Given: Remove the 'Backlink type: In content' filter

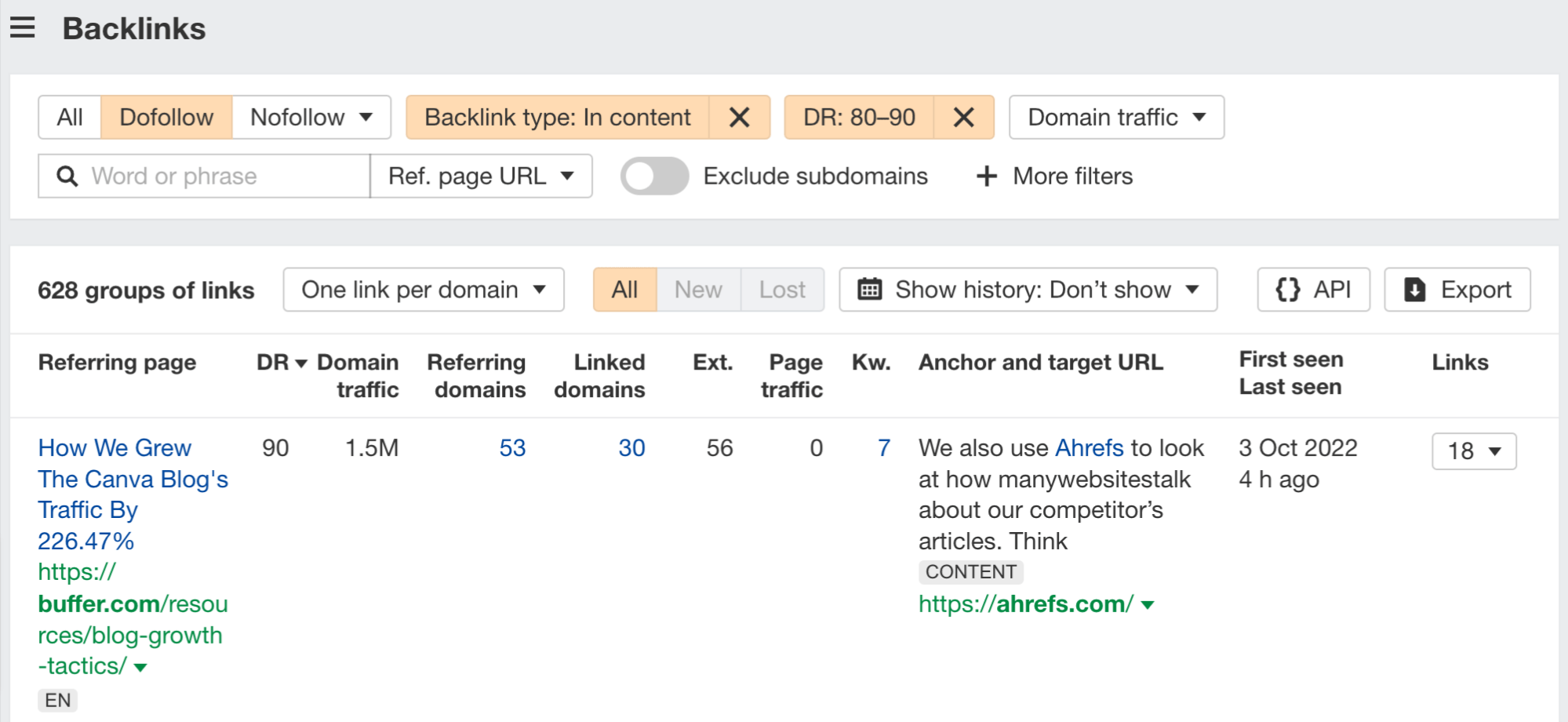Looking at the screenshot, I should [x=738, y=118].
